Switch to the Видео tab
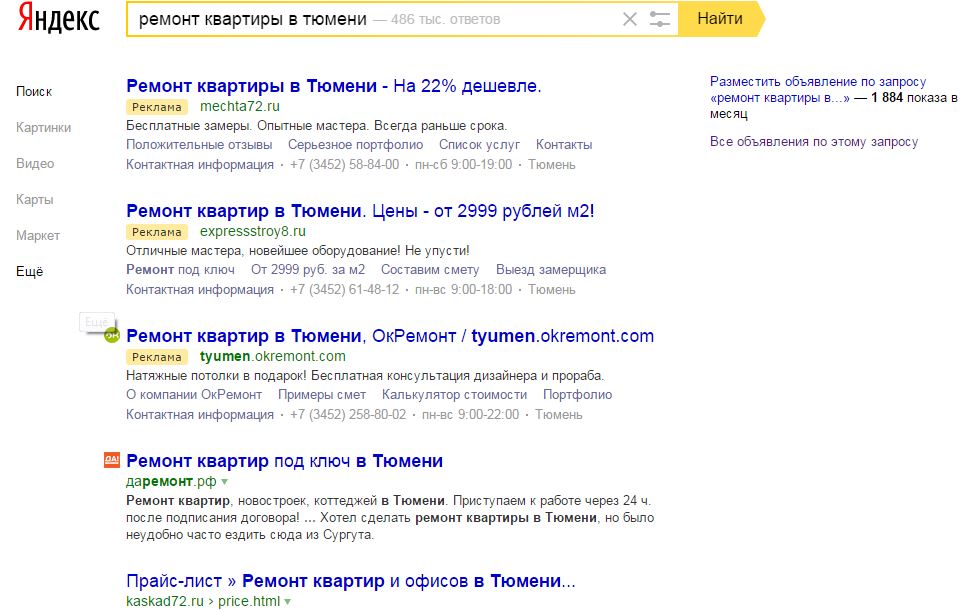The height and width of the screenshot is (612, 971). click(x=35, y=164)
